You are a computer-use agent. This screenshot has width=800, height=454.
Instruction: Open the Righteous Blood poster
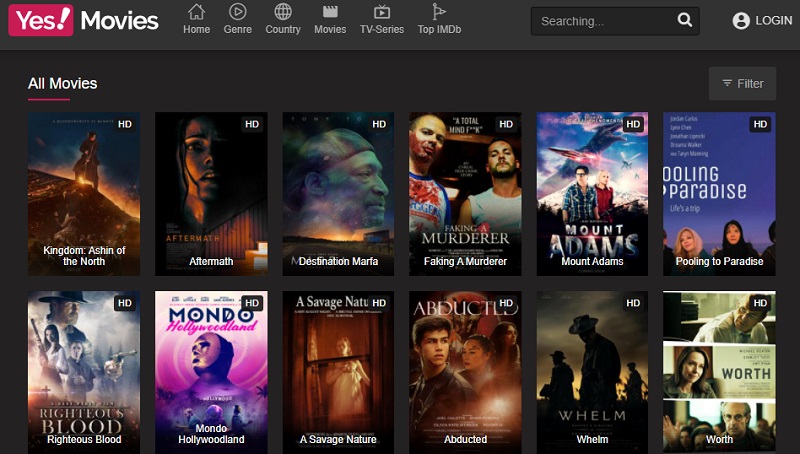(x=84, y=372)
